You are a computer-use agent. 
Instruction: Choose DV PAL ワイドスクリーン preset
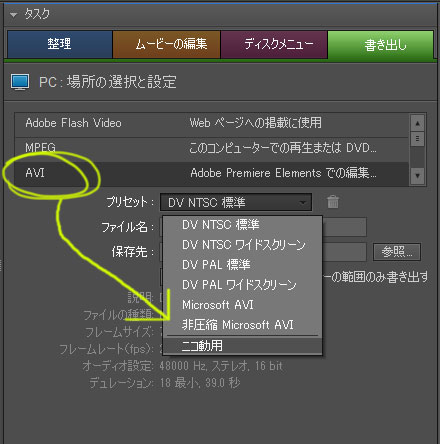[x=243, y=285]
